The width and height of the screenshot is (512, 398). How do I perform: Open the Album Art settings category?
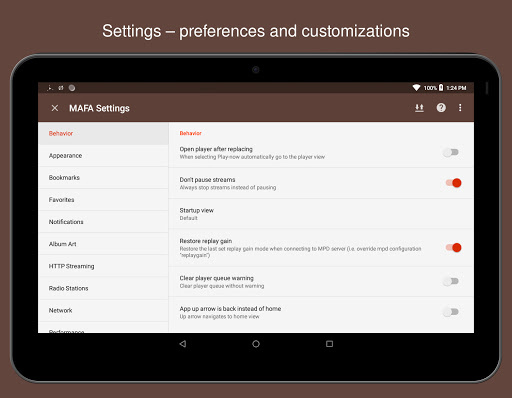(x=103, y=244)
